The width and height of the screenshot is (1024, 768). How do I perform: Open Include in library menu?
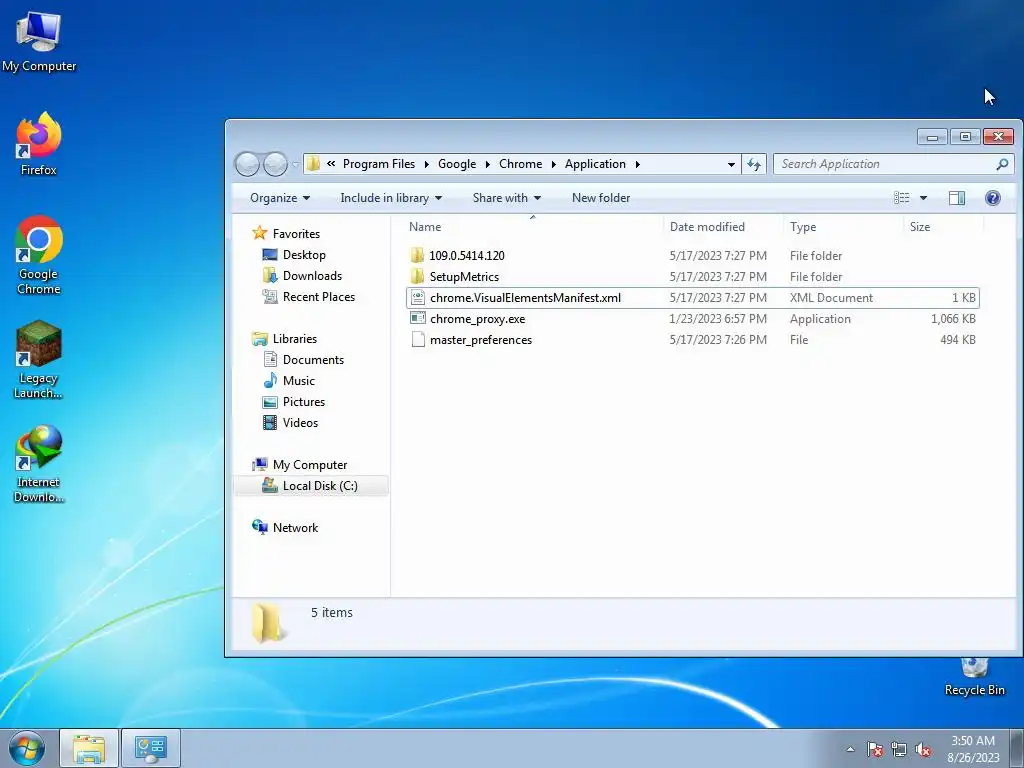(391, 198)
